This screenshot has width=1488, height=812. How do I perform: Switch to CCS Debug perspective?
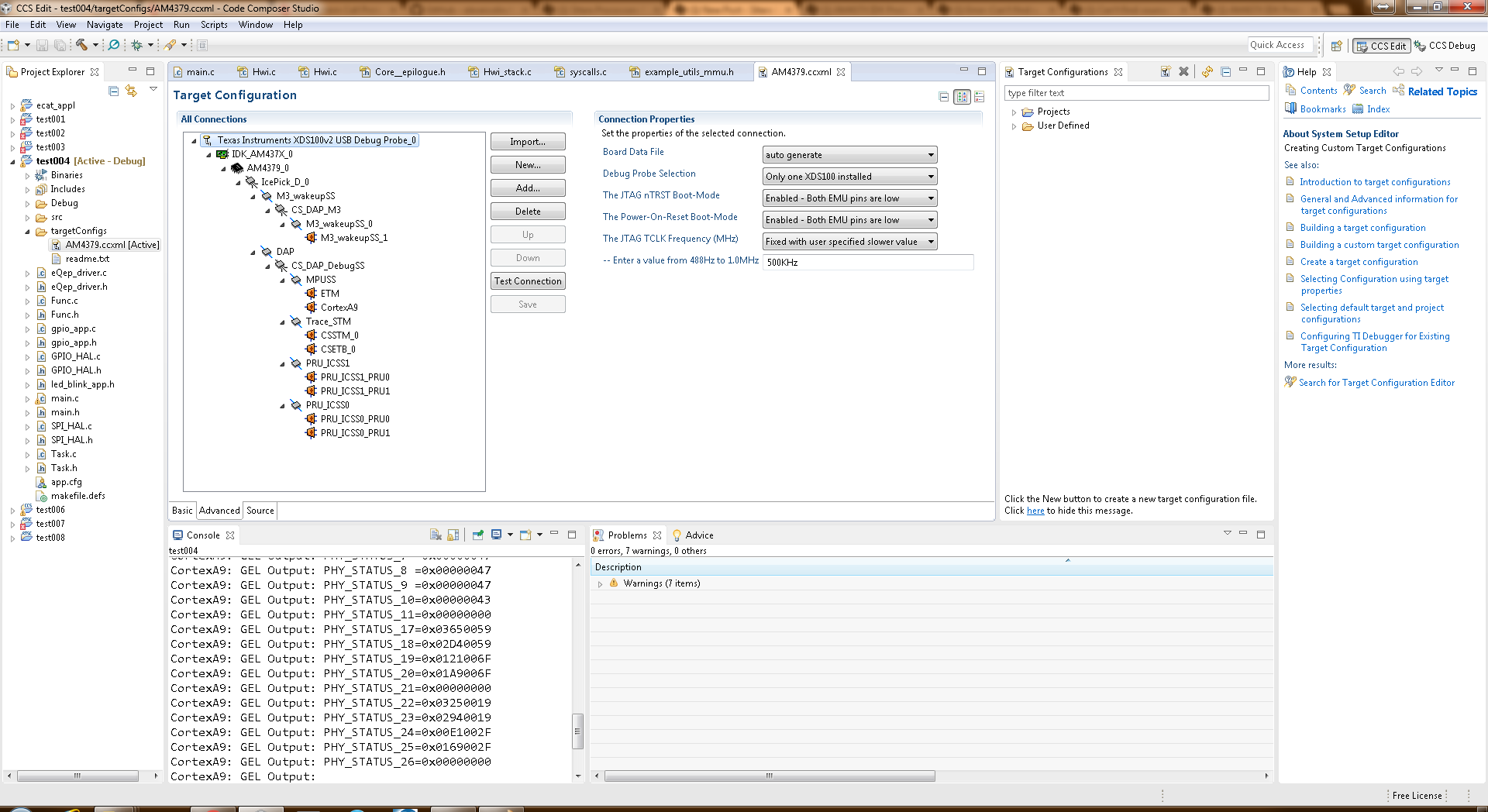(x=1445, y=46)
